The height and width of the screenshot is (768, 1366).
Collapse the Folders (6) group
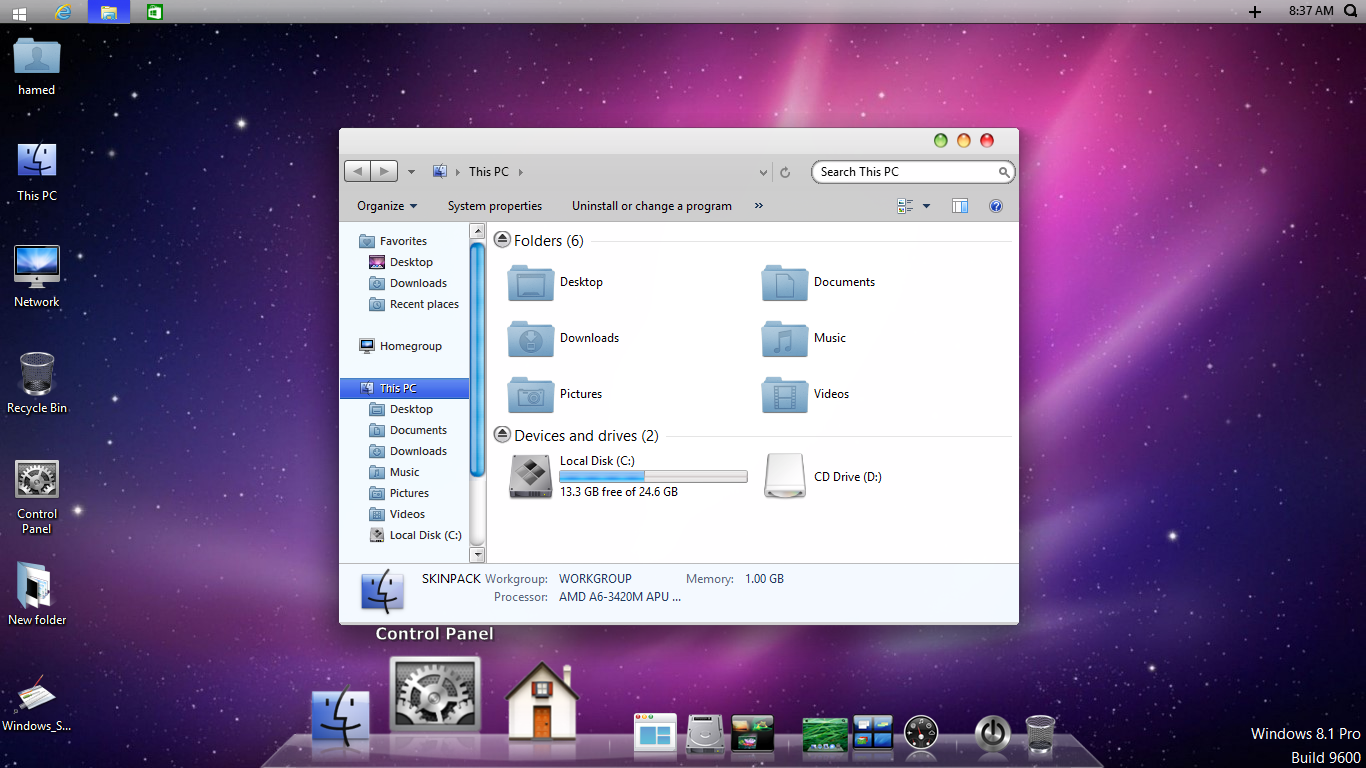point(503,240)
